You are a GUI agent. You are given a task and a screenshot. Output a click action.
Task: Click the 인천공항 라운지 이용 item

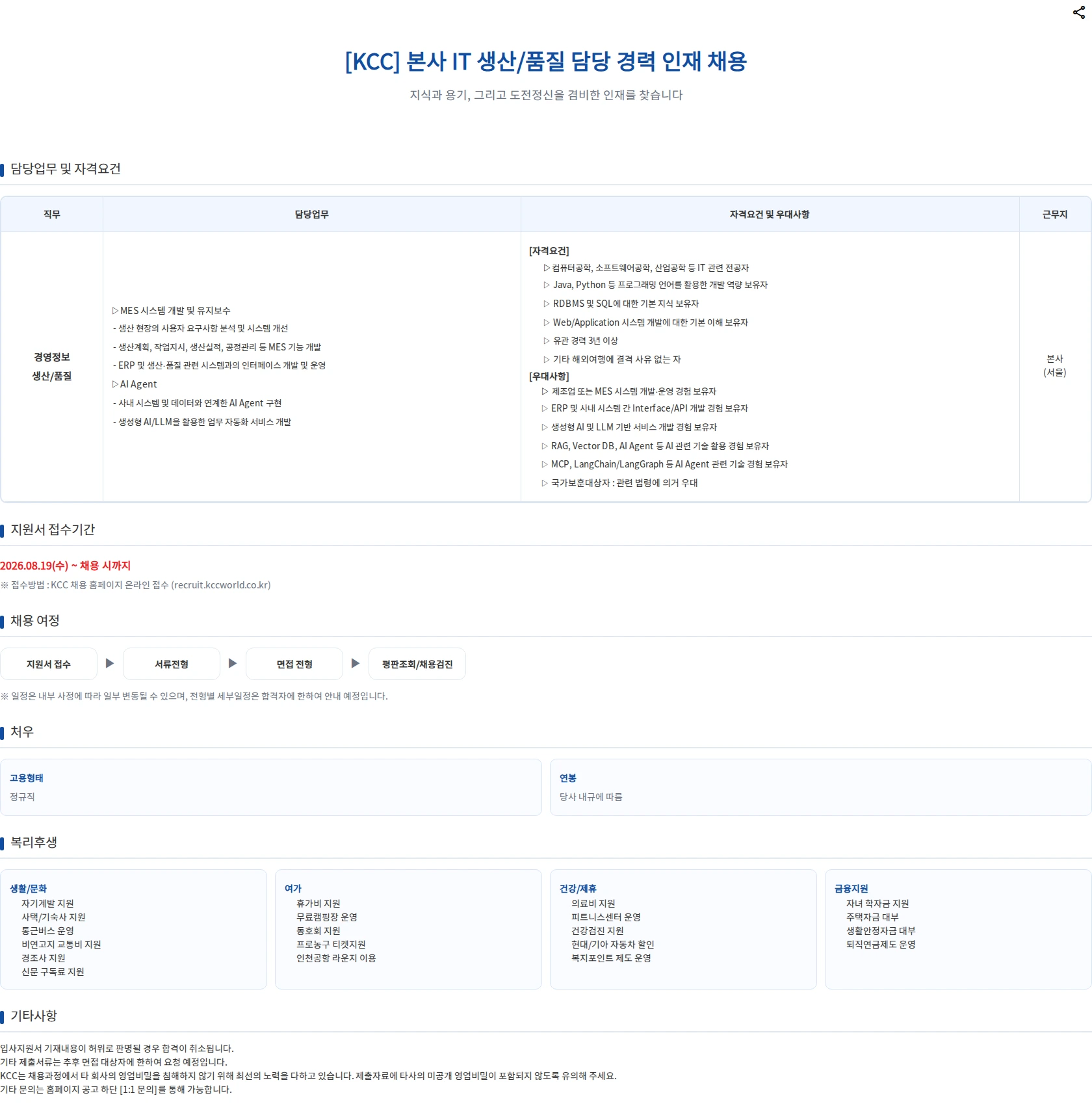(336, 958)
